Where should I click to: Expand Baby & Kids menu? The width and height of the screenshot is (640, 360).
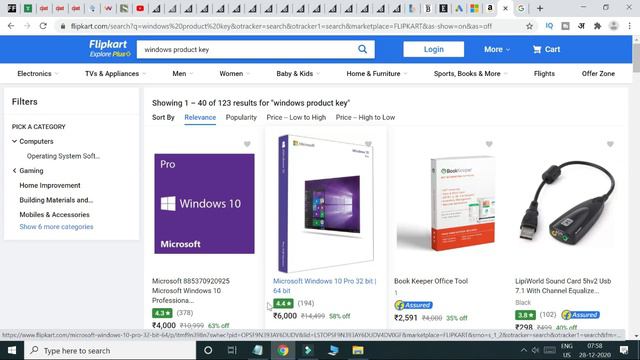pyautogui.click(x=298, y=74)
